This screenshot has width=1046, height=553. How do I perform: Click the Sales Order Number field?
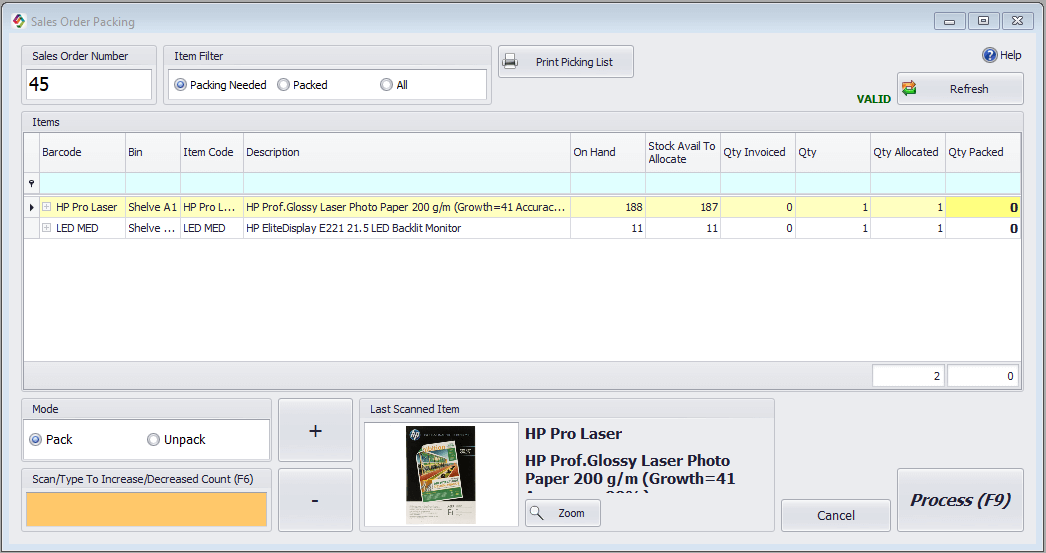pos(89,85)
